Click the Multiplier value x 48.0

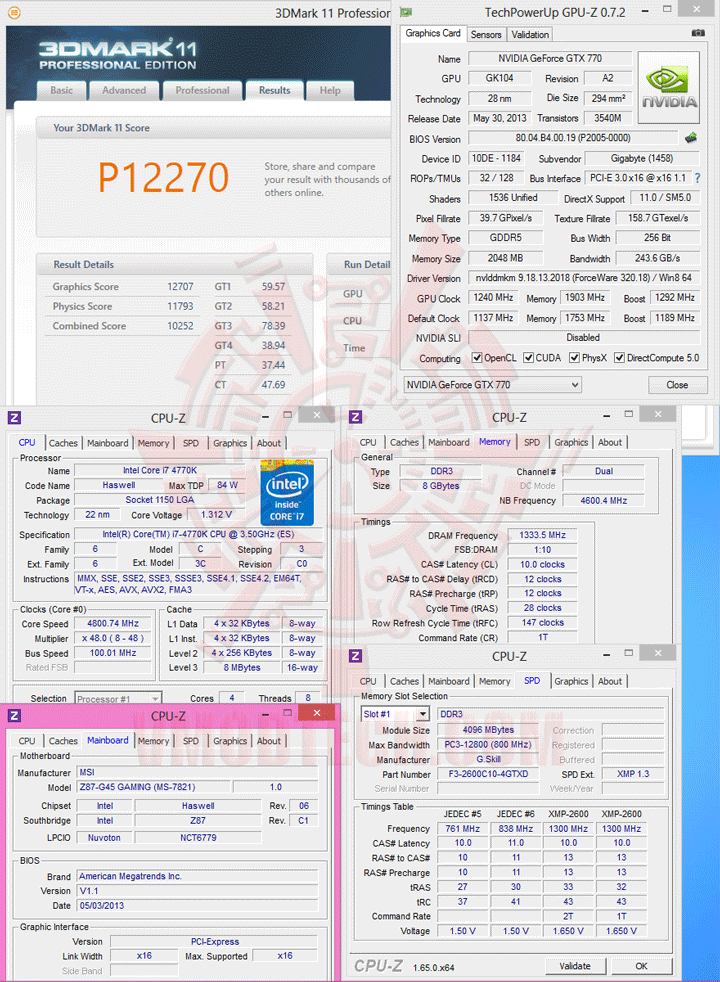pos(113,638)
